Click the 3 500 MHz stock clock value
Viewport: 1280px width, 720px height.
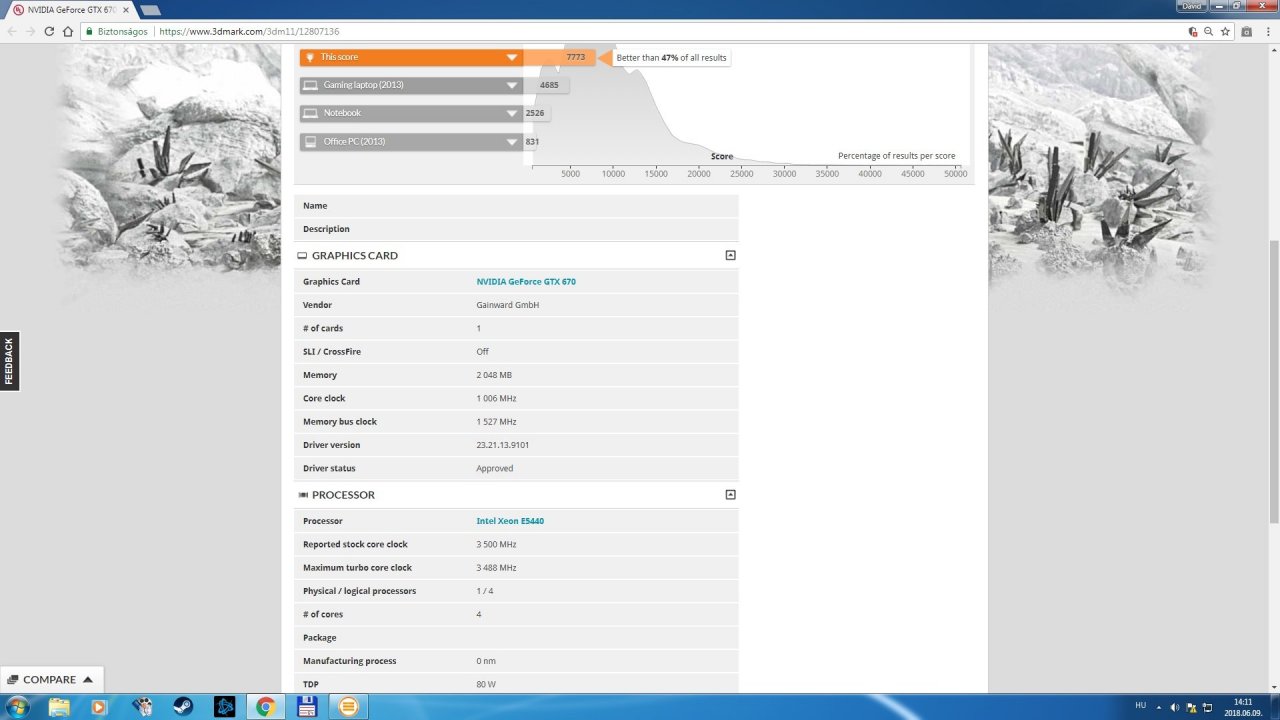tap(496, 544)
